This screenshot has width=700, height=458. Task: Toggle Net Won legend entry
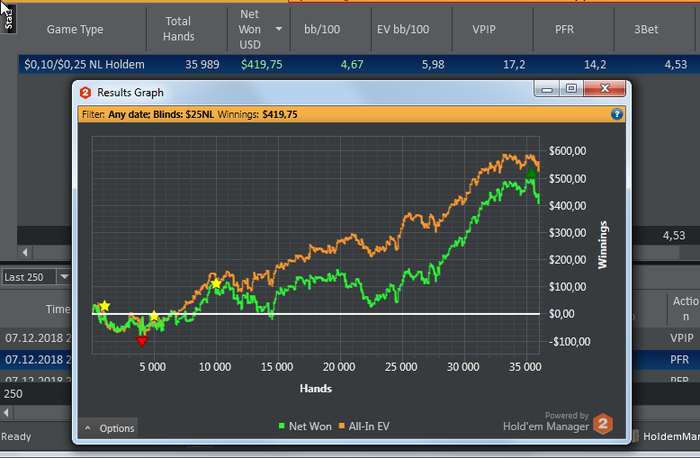pyautogui.click(x=305, y=426)
